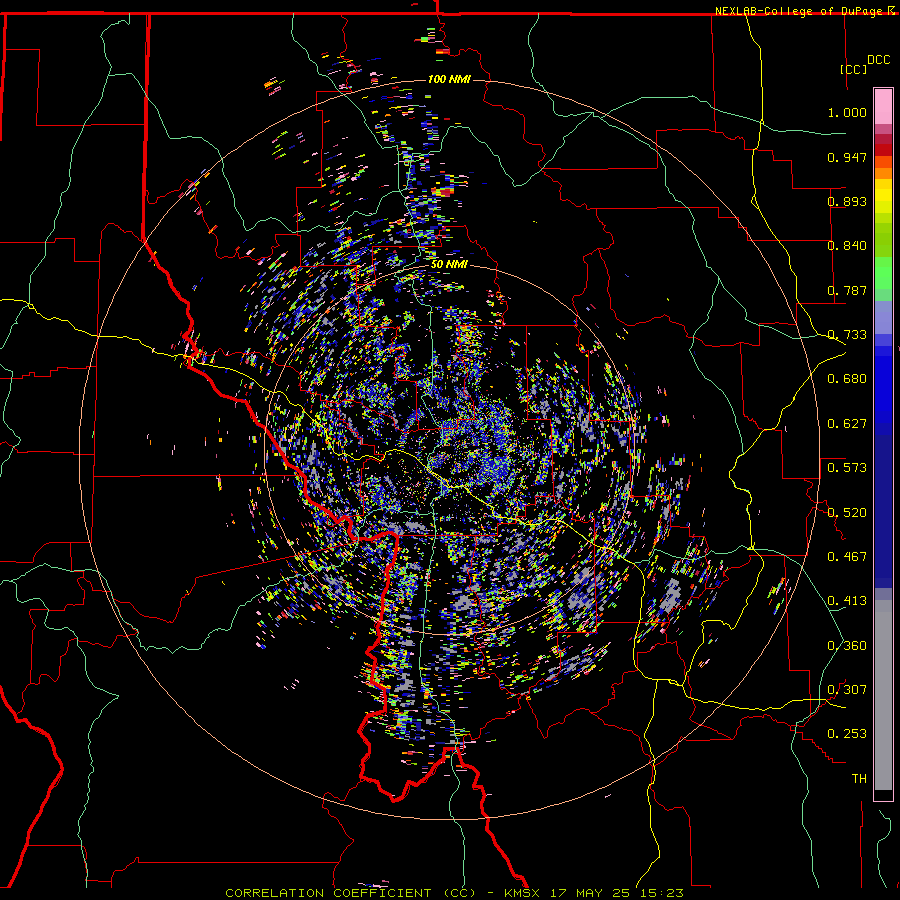Click the 0.520 scale value

pyautogui.click(x=847, y=513)
